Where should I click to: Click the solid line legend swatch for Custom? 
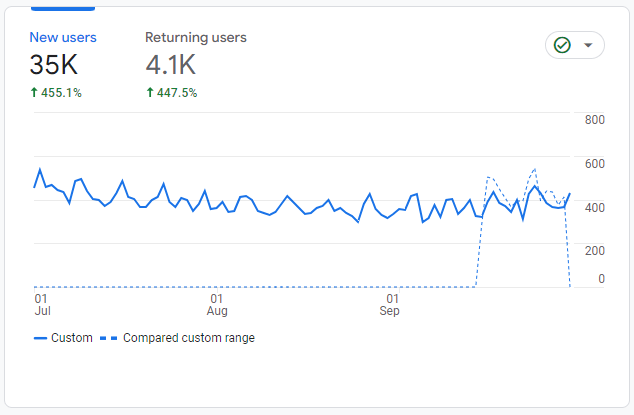[x=40, y=338]
